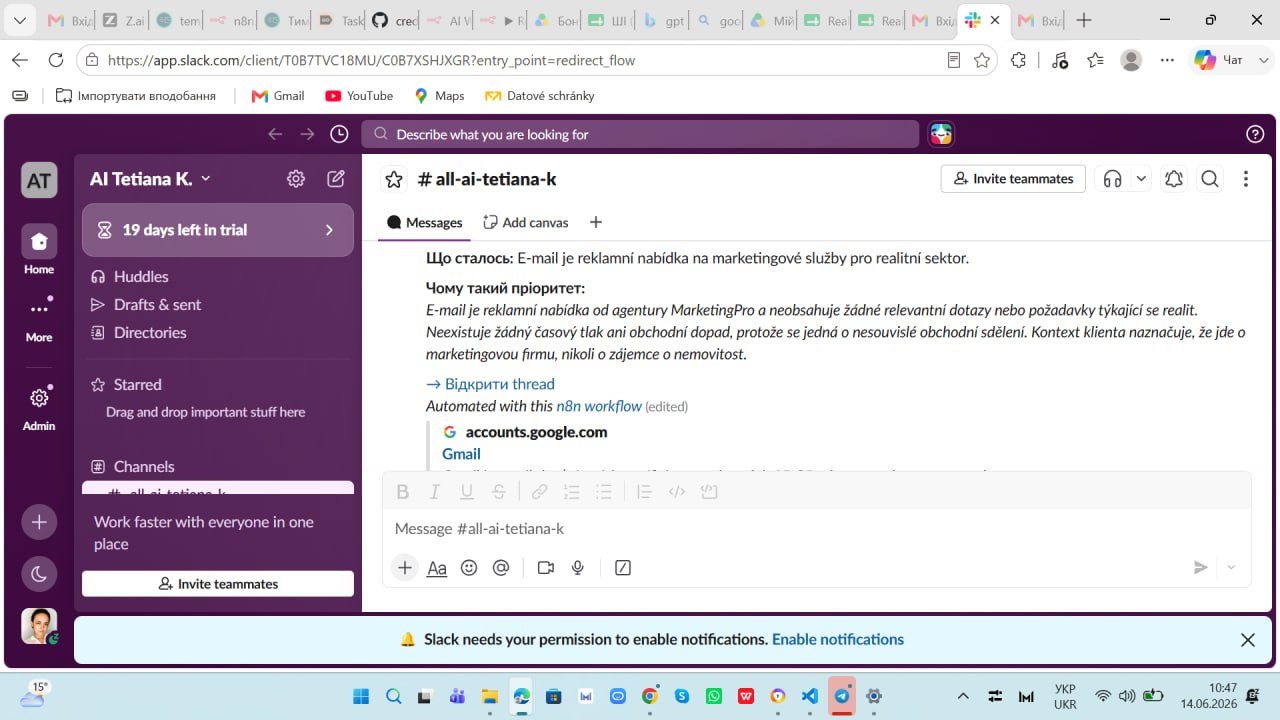Record a video clip
Viewport: 1280px width, 720px height.
coord(545,568)
